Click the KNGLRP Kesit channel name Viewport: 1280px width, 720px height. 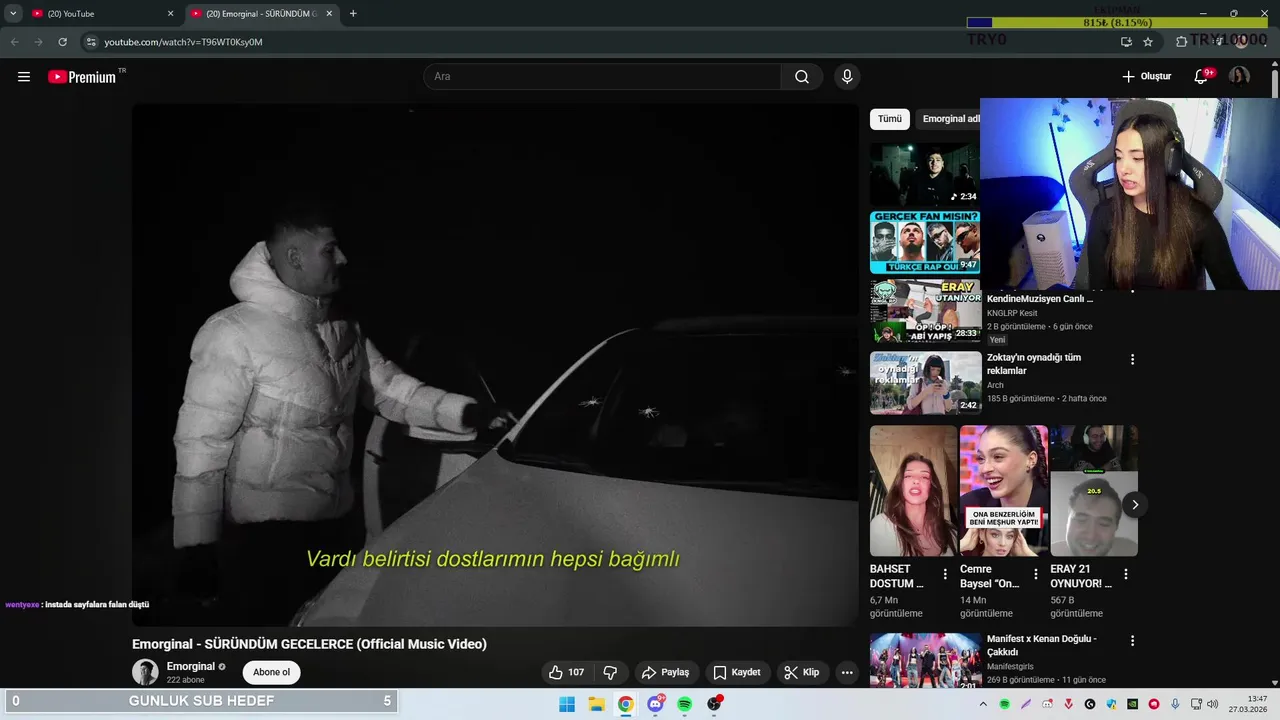(1012, 313)
